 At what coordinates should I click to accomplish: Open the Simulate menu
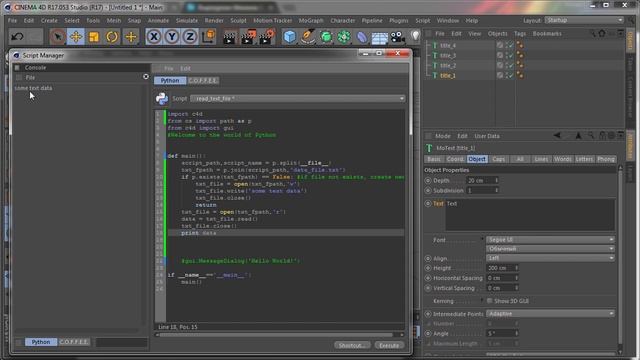coord(187,20)
